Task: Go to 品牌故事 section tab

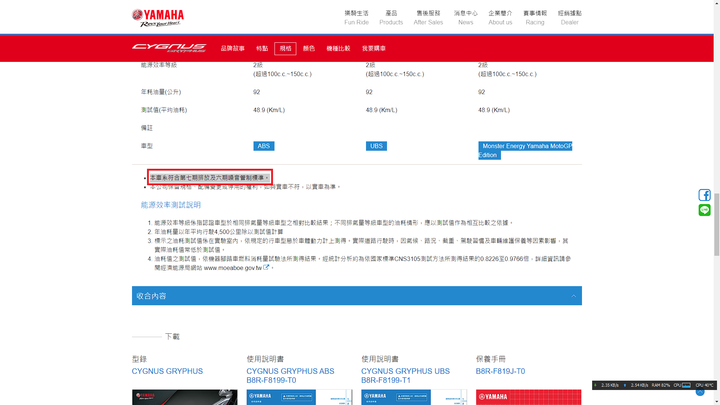Action: click(x=232, y=48)
